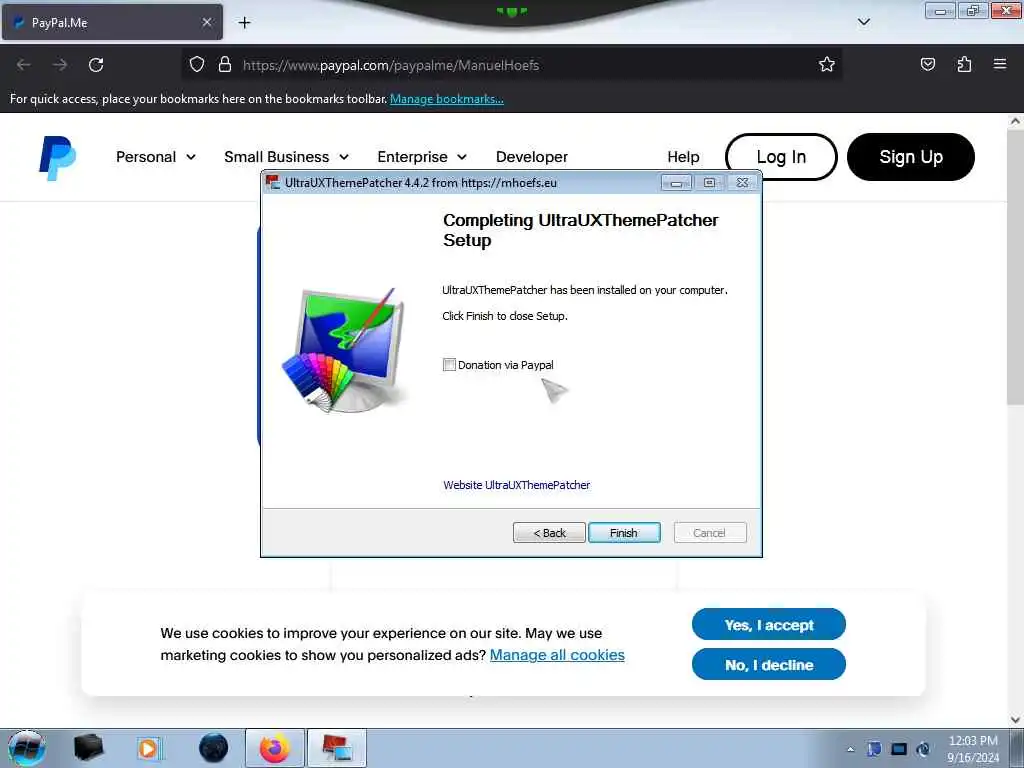1024x768 pixels.
Task: Click the Sign Up button
Action: tap(910, 157)
